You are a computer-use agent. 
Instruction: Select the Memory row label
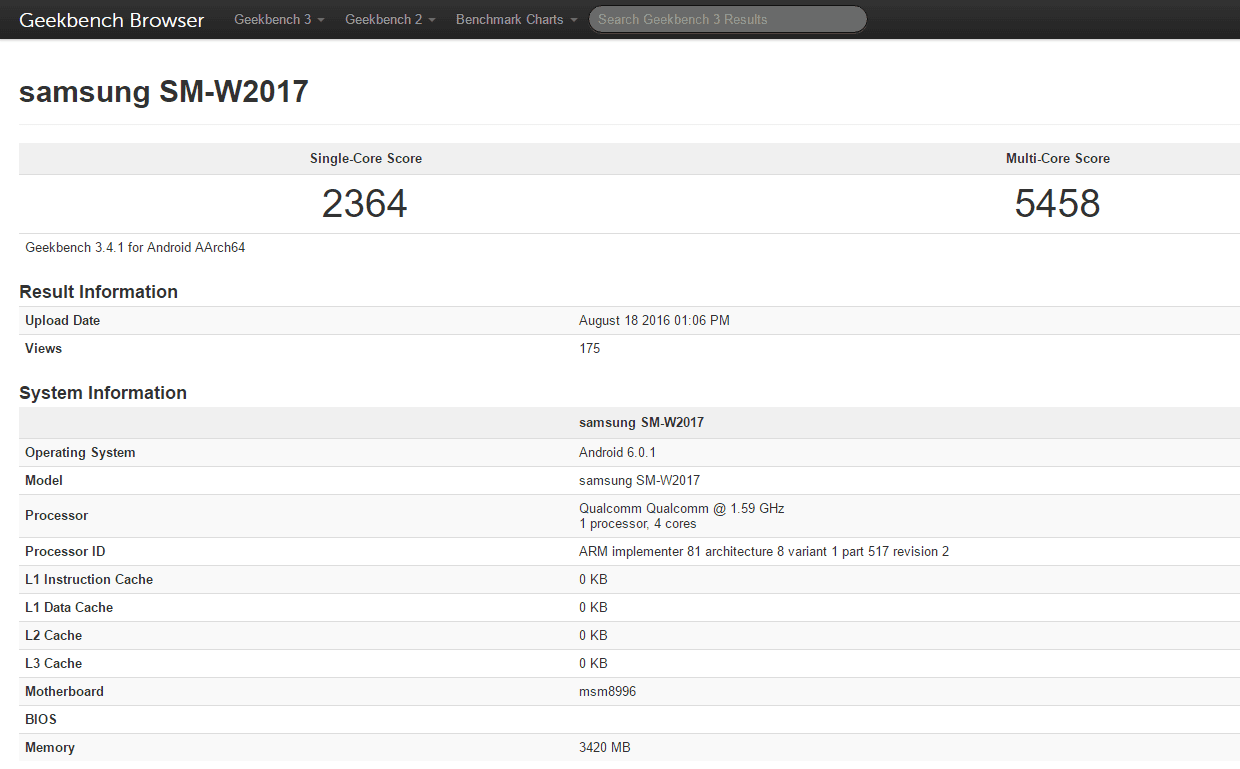[x=50, y=748]
